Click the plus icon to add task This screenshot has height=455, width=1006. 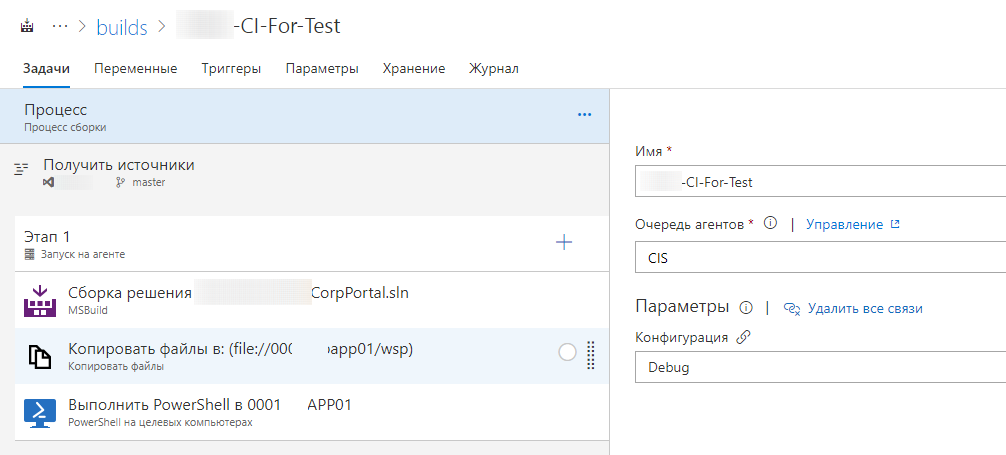[x=564, y=242]
